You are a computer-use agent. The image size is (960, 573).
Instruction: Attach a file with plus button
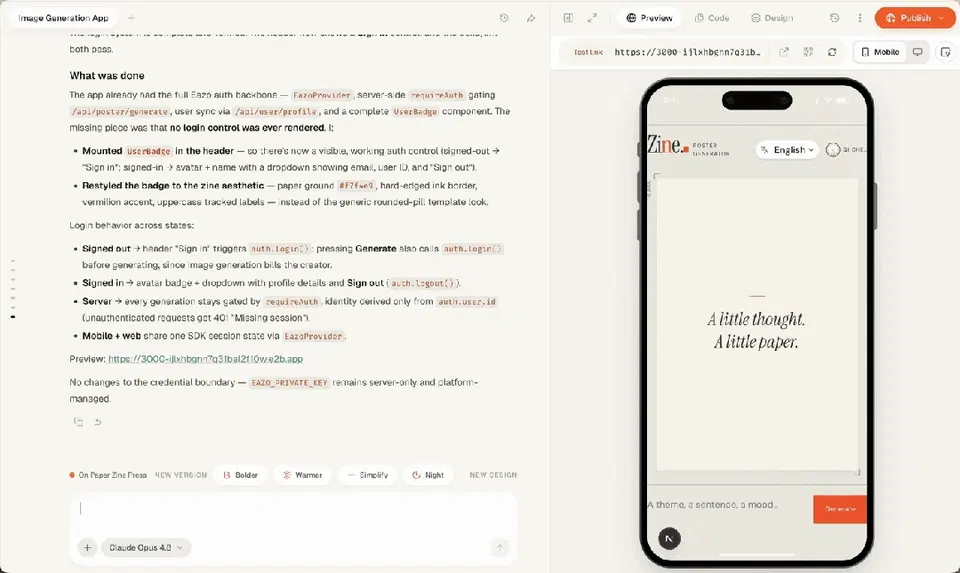pyautogui.click(x=88, y=547)
